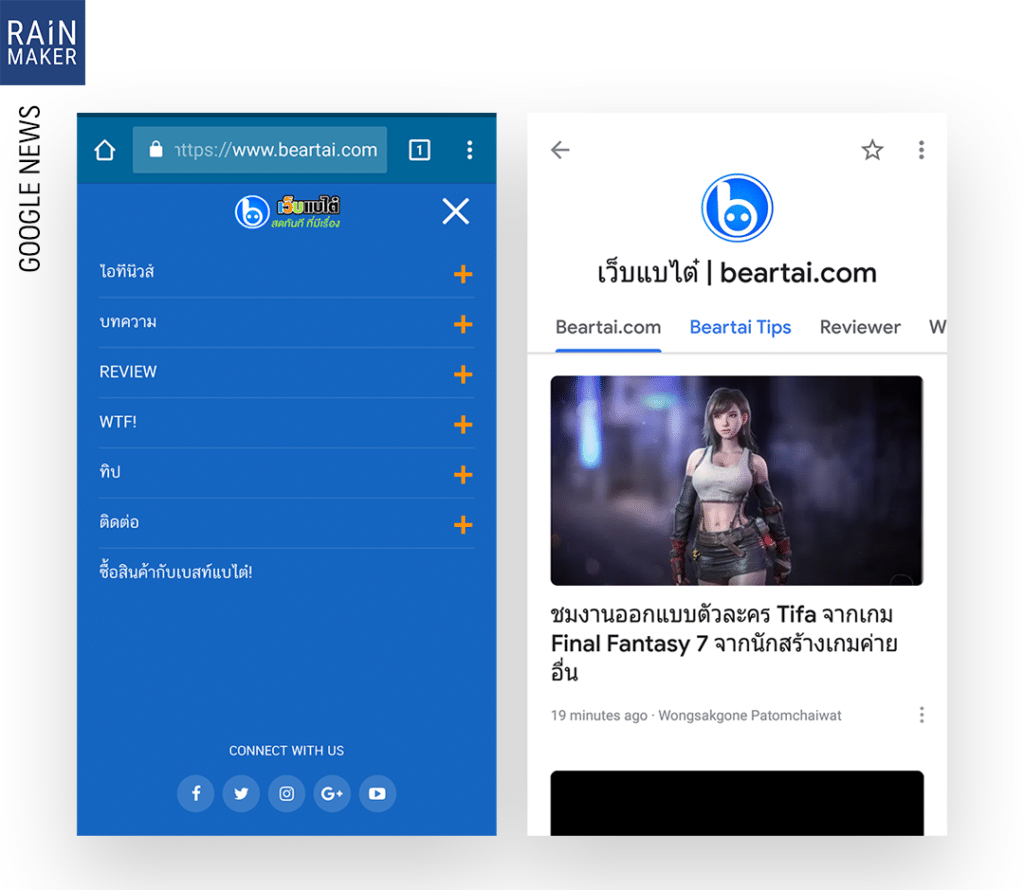Open the browser tab switcher icon
This screenshot has width=1024, height=890.
[x=420, y=150]
